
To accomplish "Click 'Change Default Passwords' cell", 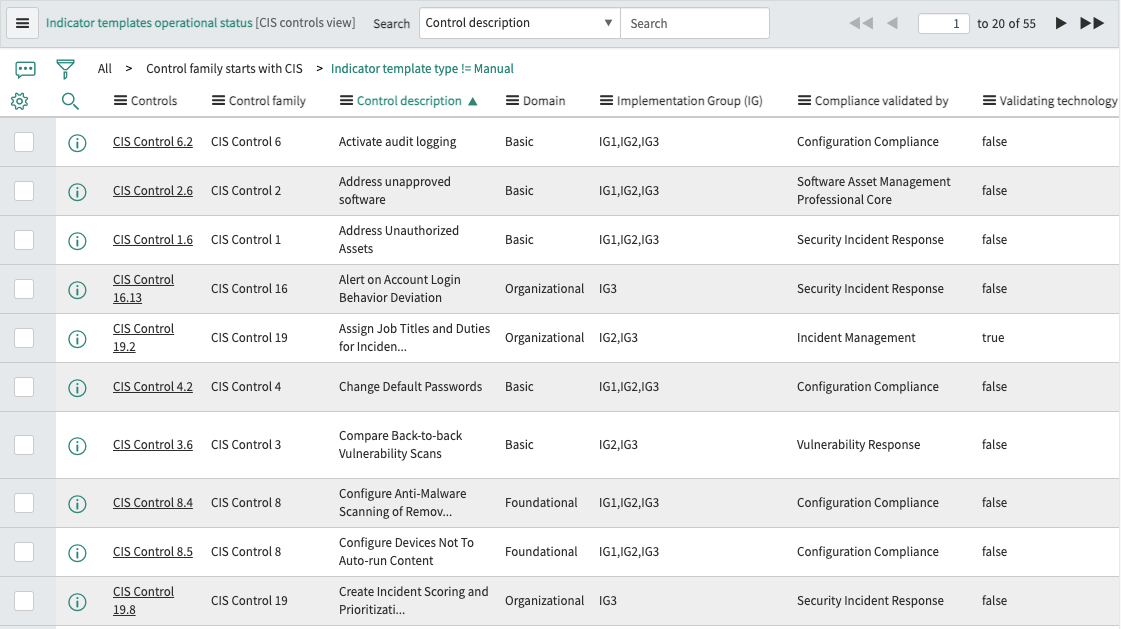I will [x=410, y=387].
